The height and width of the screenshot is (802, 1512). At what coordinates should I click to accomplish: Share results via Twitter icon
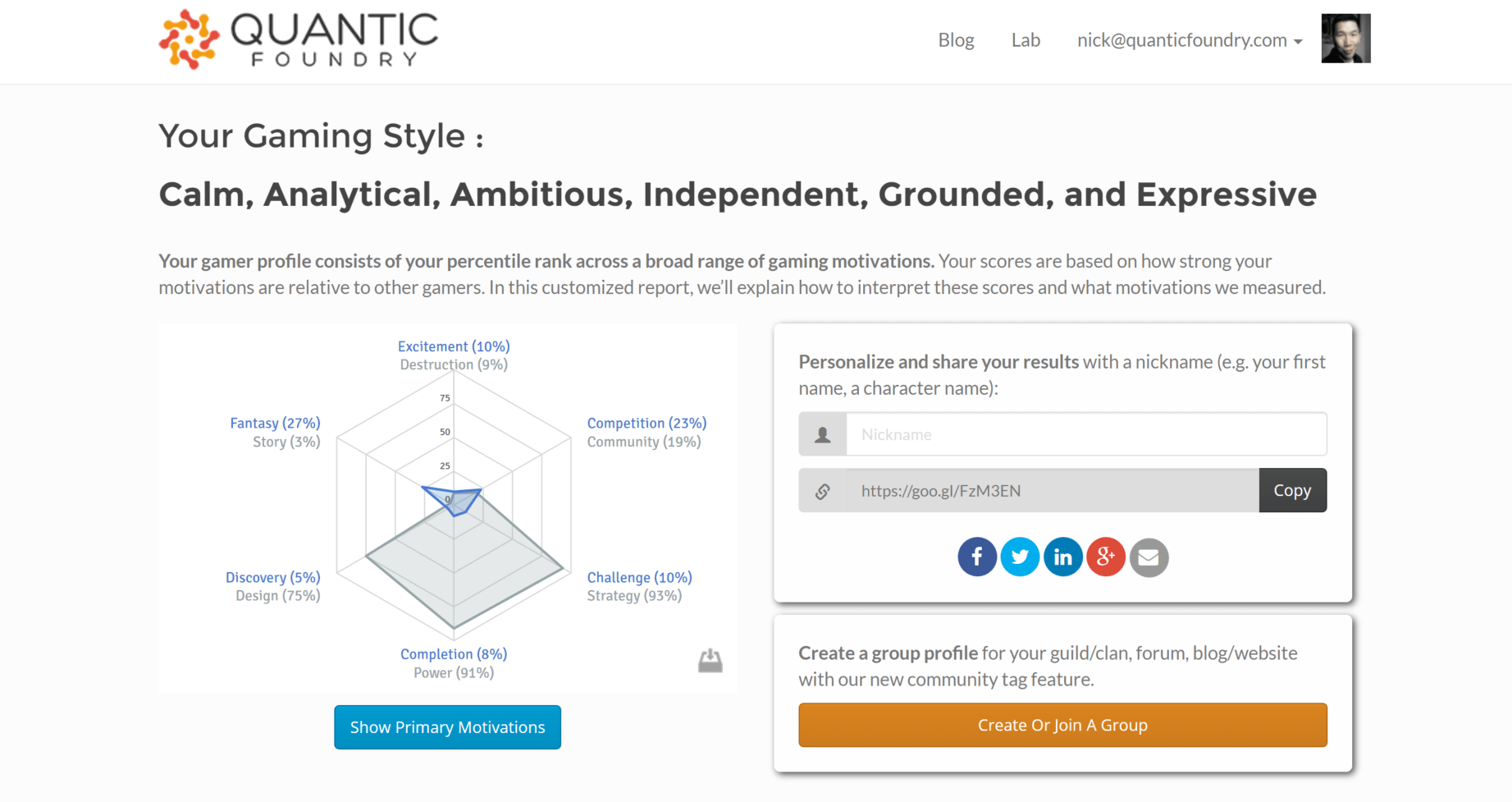coord(1020,557)
